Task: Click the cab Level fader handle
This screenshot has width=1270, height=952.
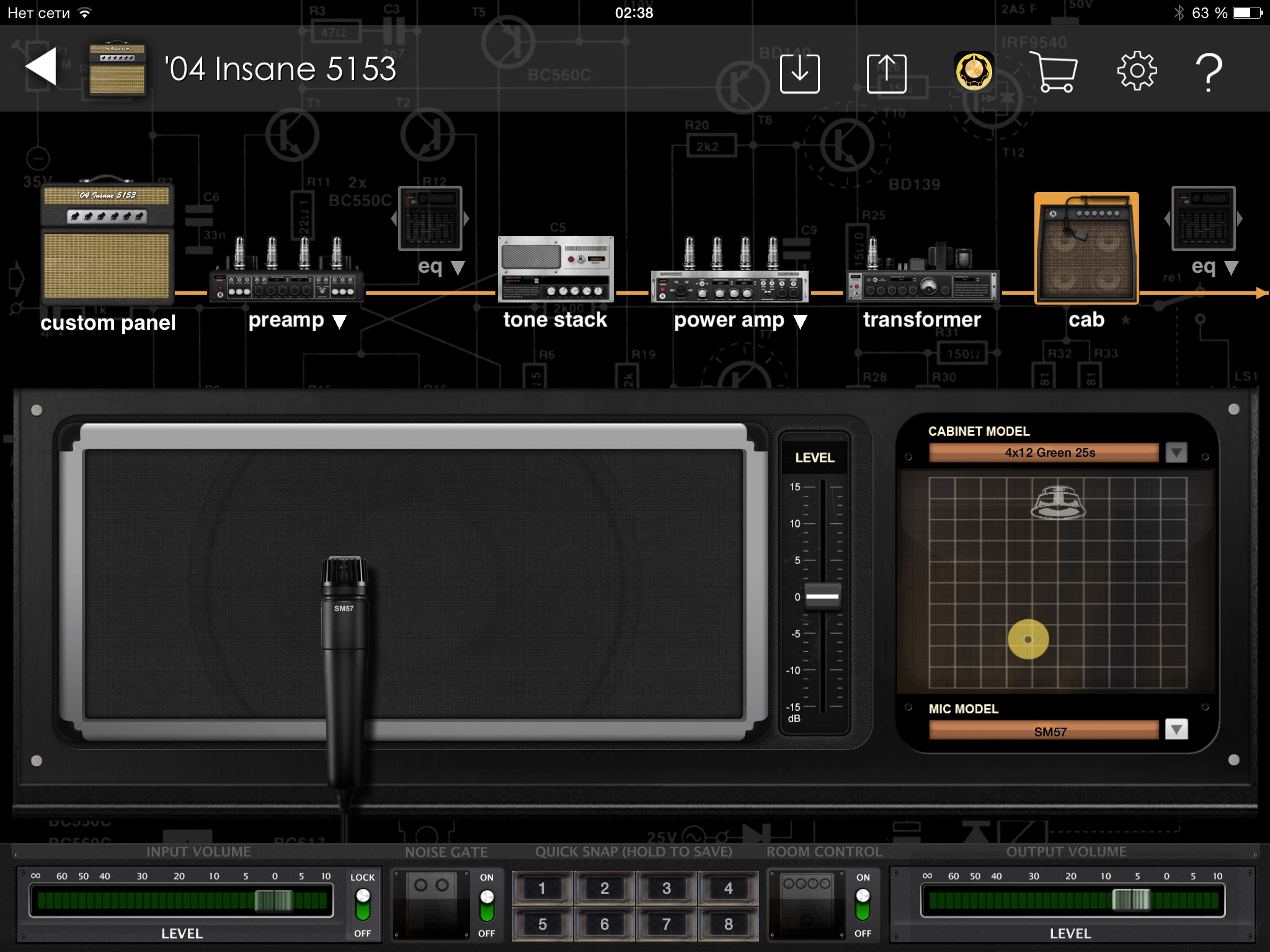Action: coord(822,596)
